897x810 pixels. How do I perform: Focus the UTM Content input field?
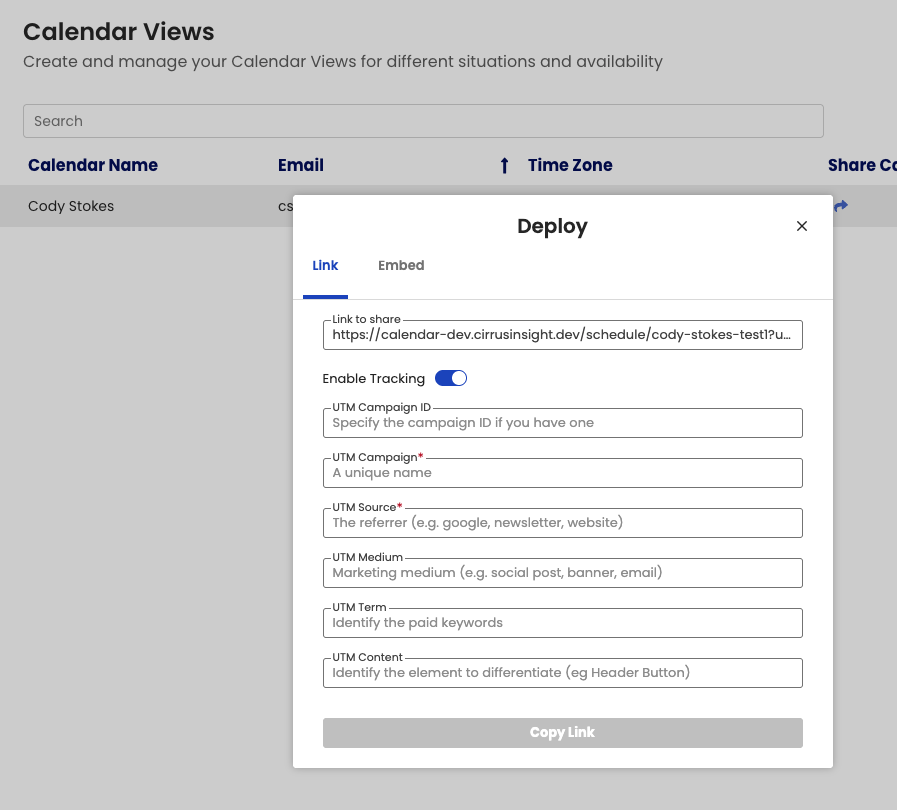tap(562, 673)
